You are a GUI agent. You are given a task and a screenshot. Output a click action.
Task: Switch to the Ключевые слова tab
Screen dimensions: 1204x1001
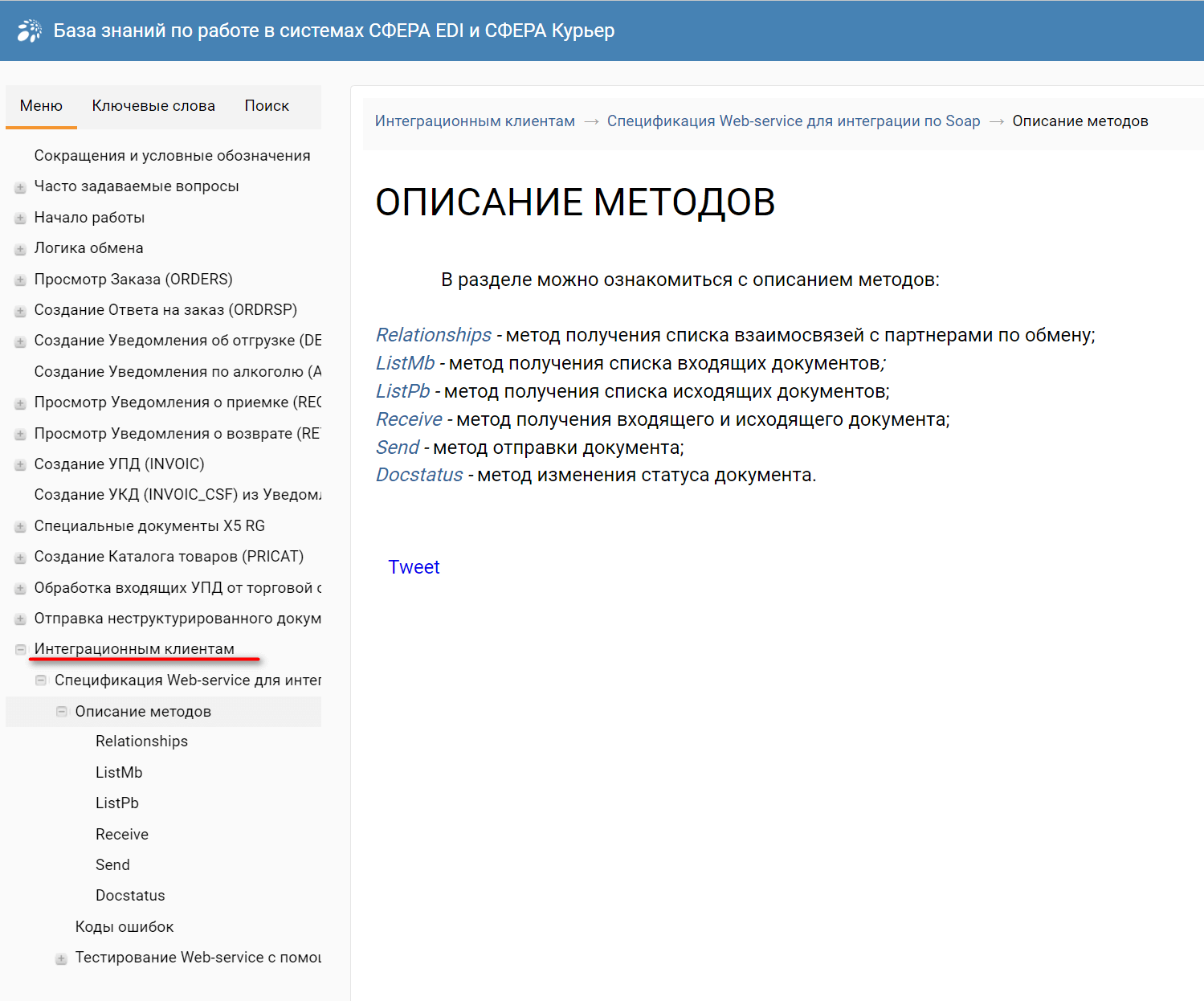[x=153, y=106]
